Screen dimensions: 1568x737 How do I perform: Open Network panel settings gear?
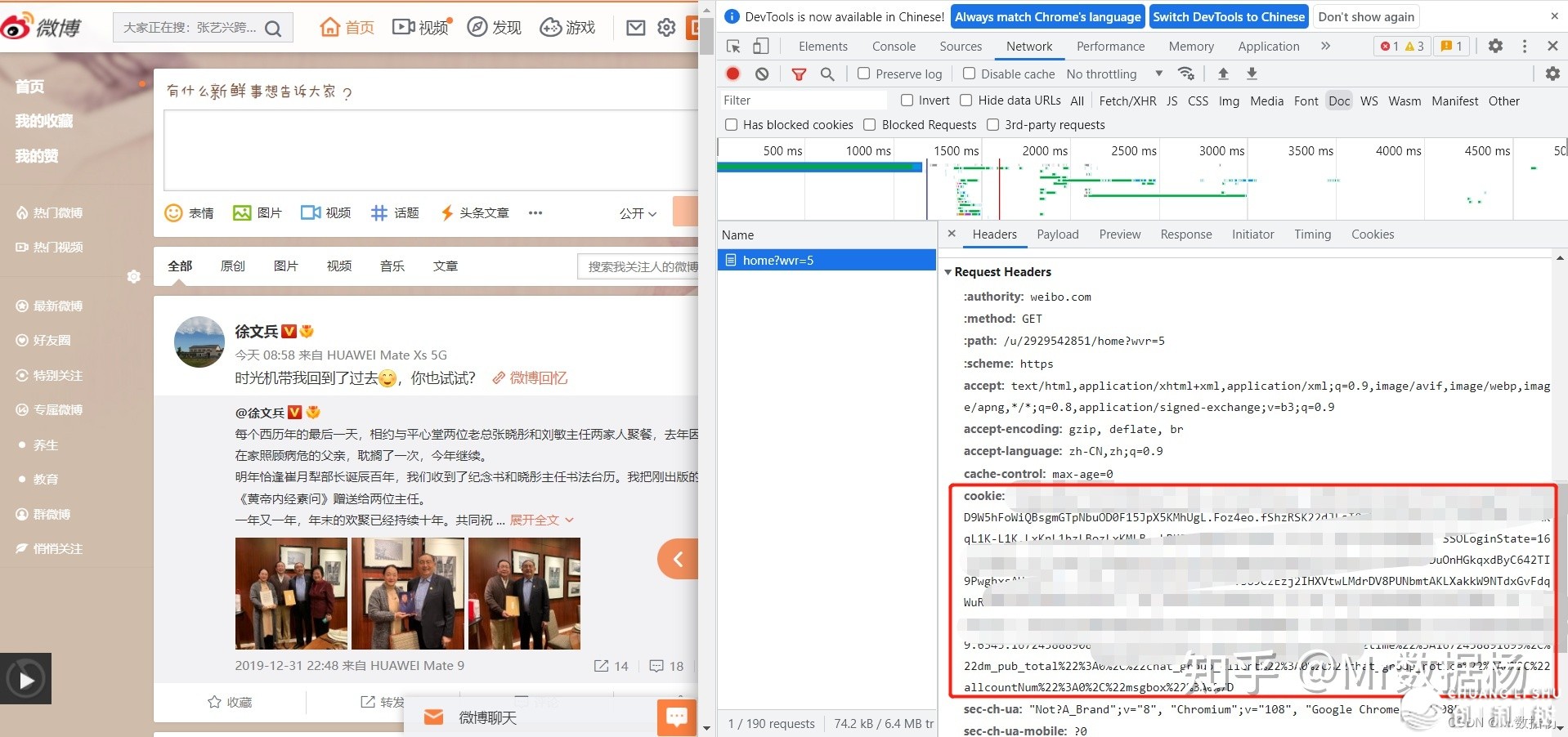pos(1552,74)
